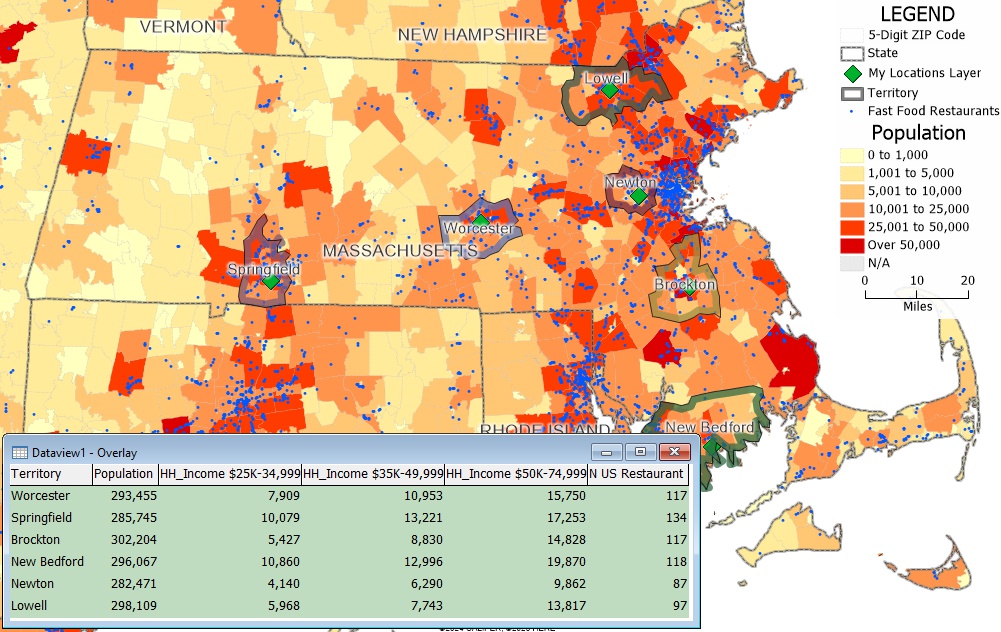The height and width of the screenshot is (632, 1001).
Task: Select the Newton location diamond marker
Action: point(638,197)
